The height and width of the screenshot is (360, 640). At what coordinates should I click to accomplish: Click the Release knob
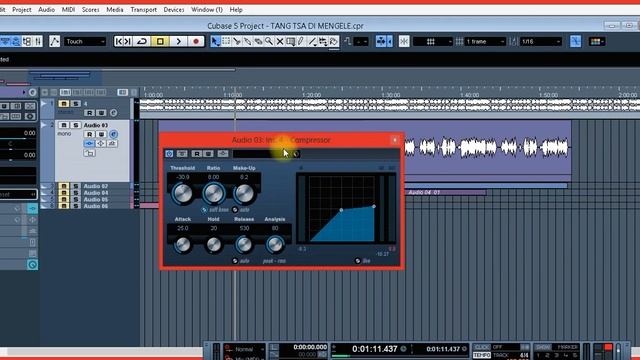244,244
